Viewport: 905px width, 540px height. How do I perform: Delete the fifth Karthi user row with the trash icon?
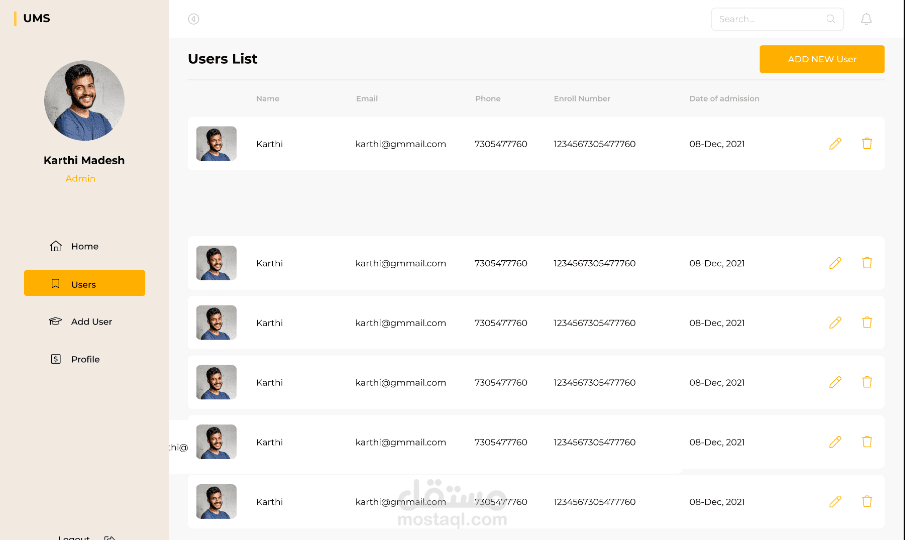(x=867, y=441)
